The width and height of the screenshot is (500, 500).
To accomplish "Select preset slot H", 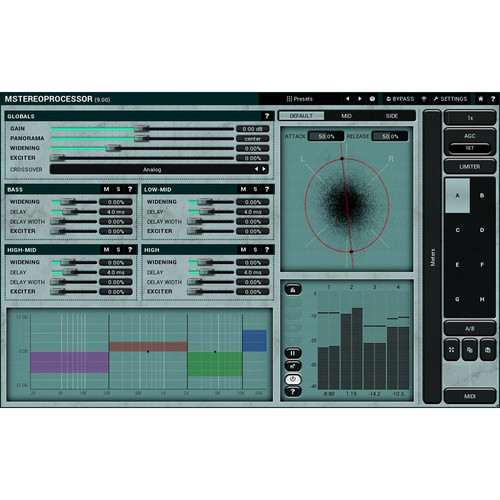I will pos(482,299).
